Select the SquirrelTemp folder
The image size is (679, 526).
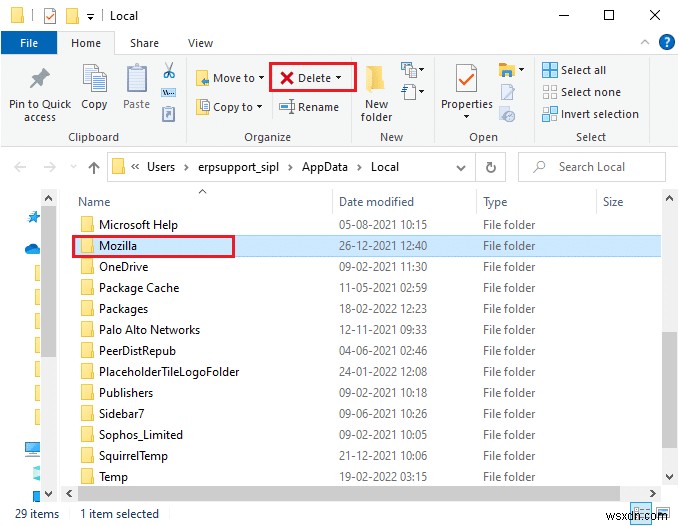pyautogui.click(x=368, y=456)
